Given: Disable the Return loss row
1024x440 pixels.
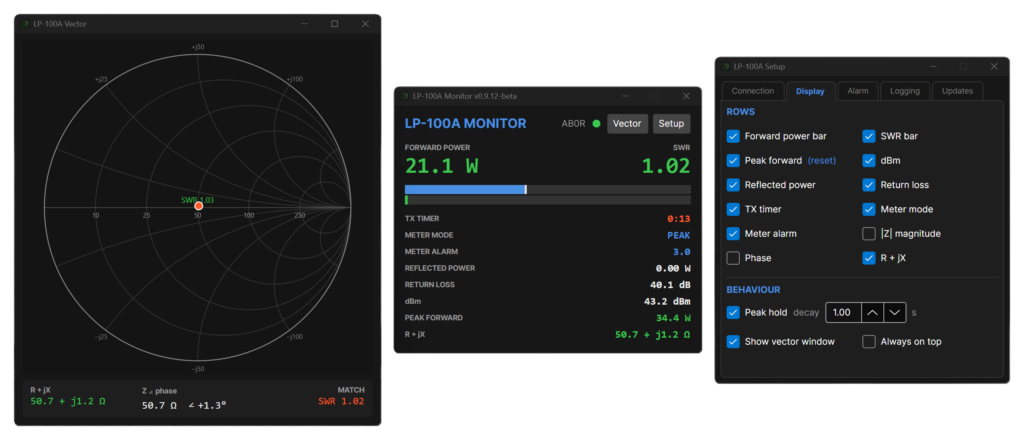Looking at the screenshot, I should [x=869, y=185].
